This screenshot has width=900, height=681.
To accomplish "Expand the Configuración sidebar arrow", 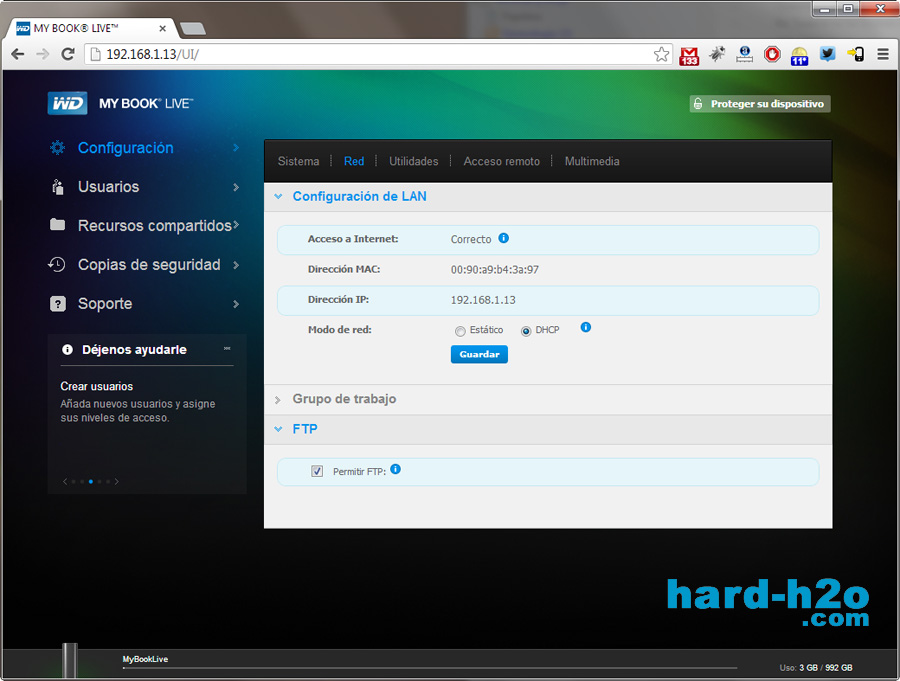I will pyautogui.click(x=236, y=148).
